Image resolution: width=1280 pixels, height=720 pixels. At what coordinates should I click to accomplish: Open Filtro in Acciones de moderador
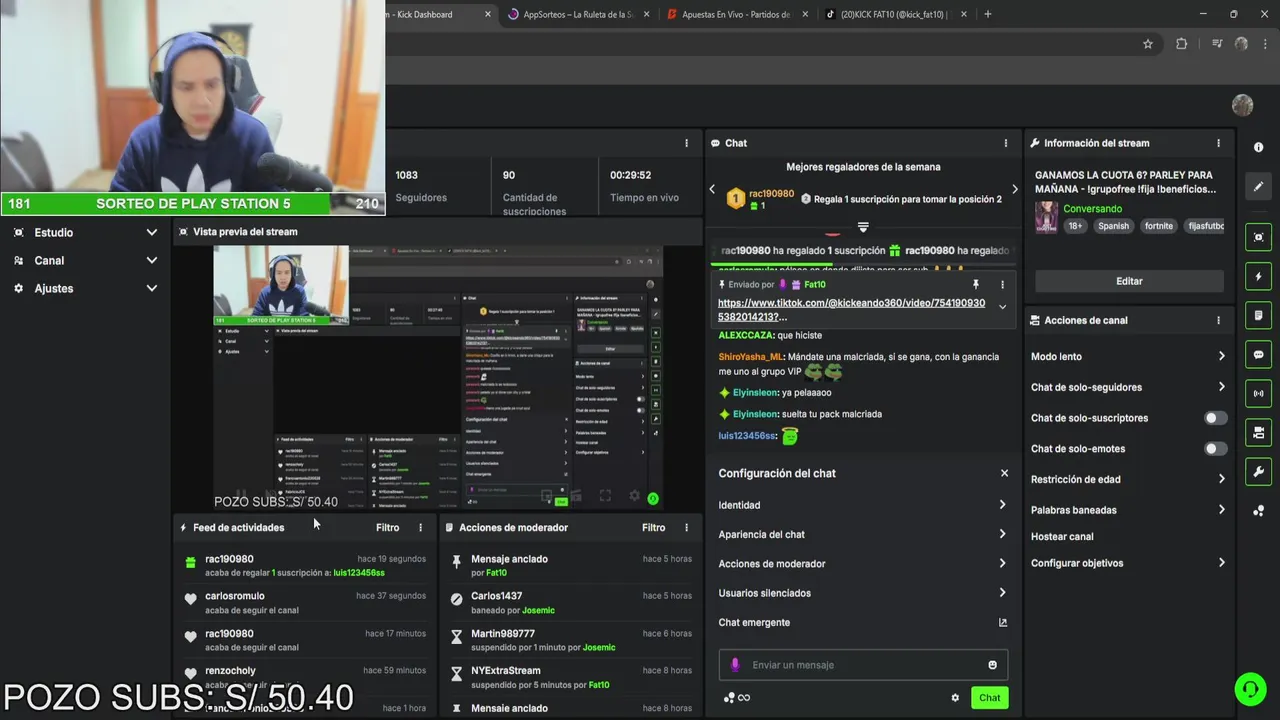(x=653, y=527)
